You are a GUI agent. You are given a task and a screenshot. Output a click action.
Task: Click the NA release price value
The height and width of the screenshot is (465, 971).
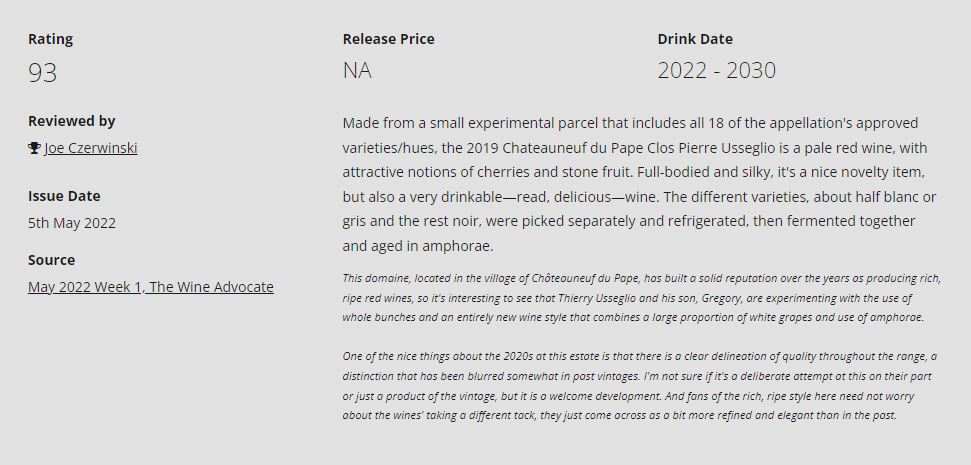357,71
